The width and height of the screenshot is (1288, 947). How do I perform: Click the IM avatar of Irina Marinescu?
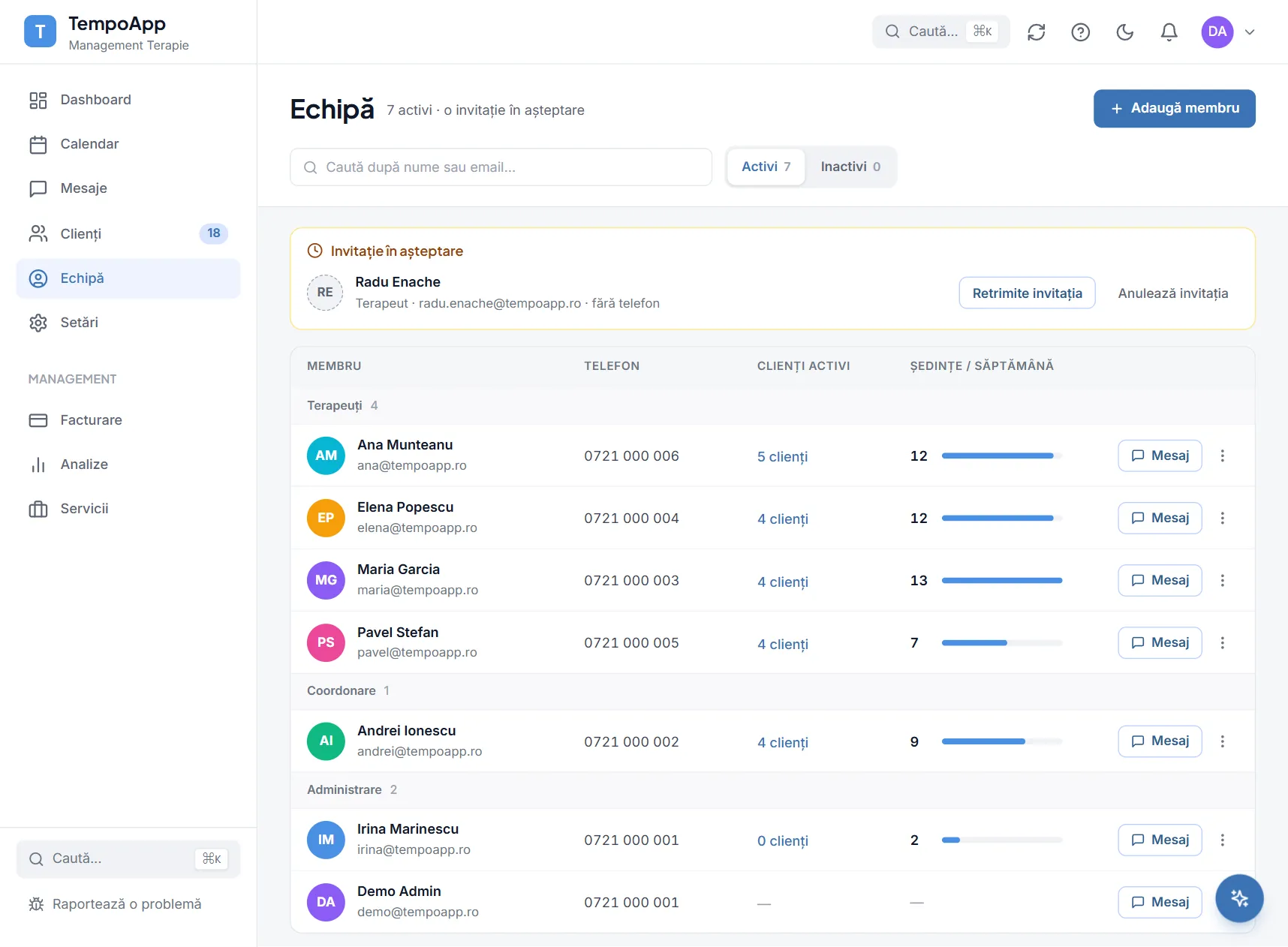coord(326,840)
